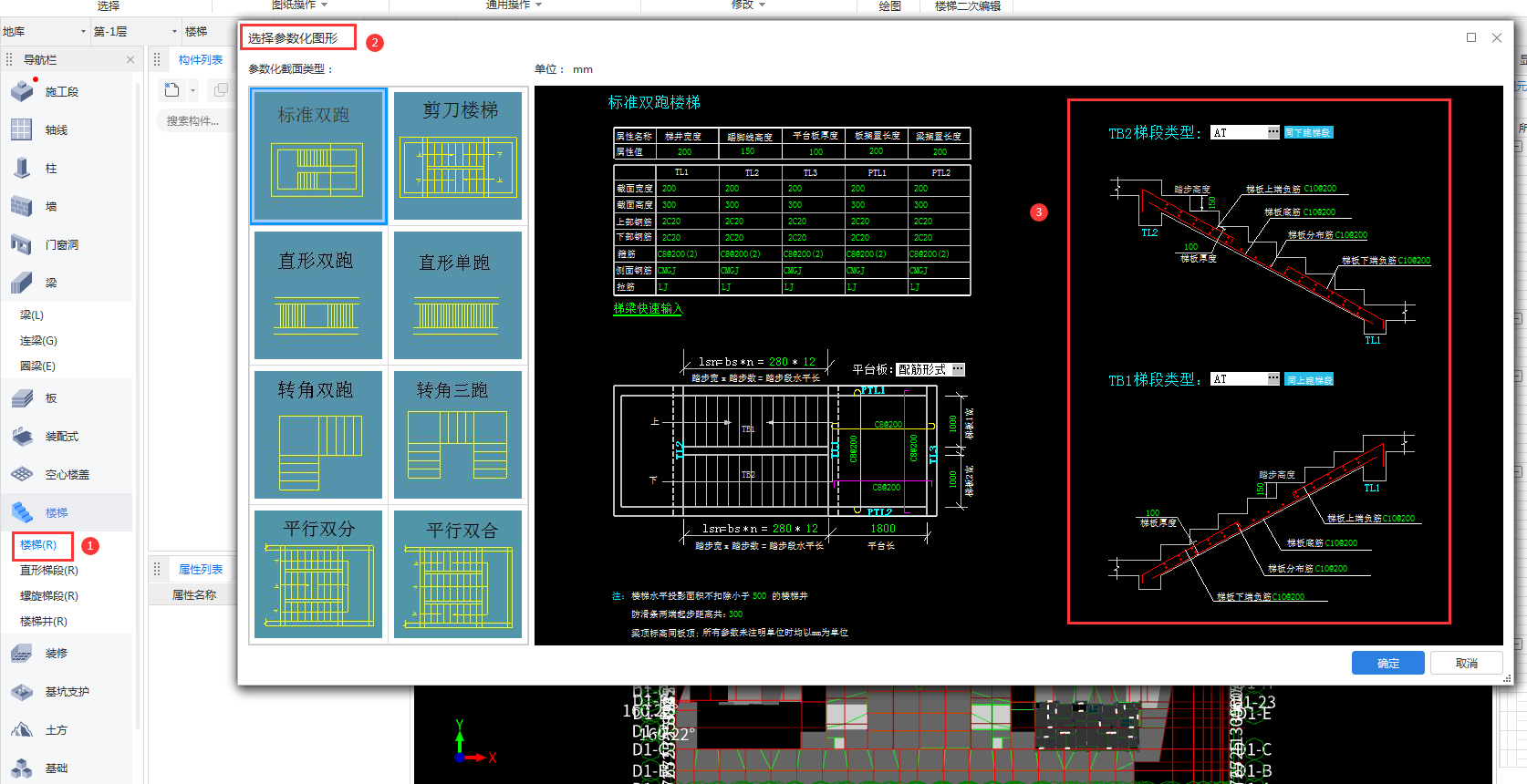Open the 基础 foundation category icon
Image resolution: width=1527 pixels, height=784 pixels.
pyautogui.click(x=22, y=768)
